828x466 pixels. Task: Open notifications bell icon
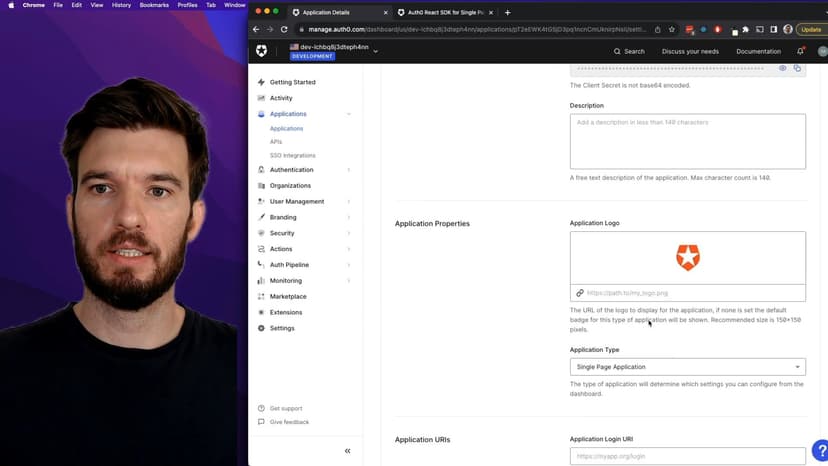800,51
